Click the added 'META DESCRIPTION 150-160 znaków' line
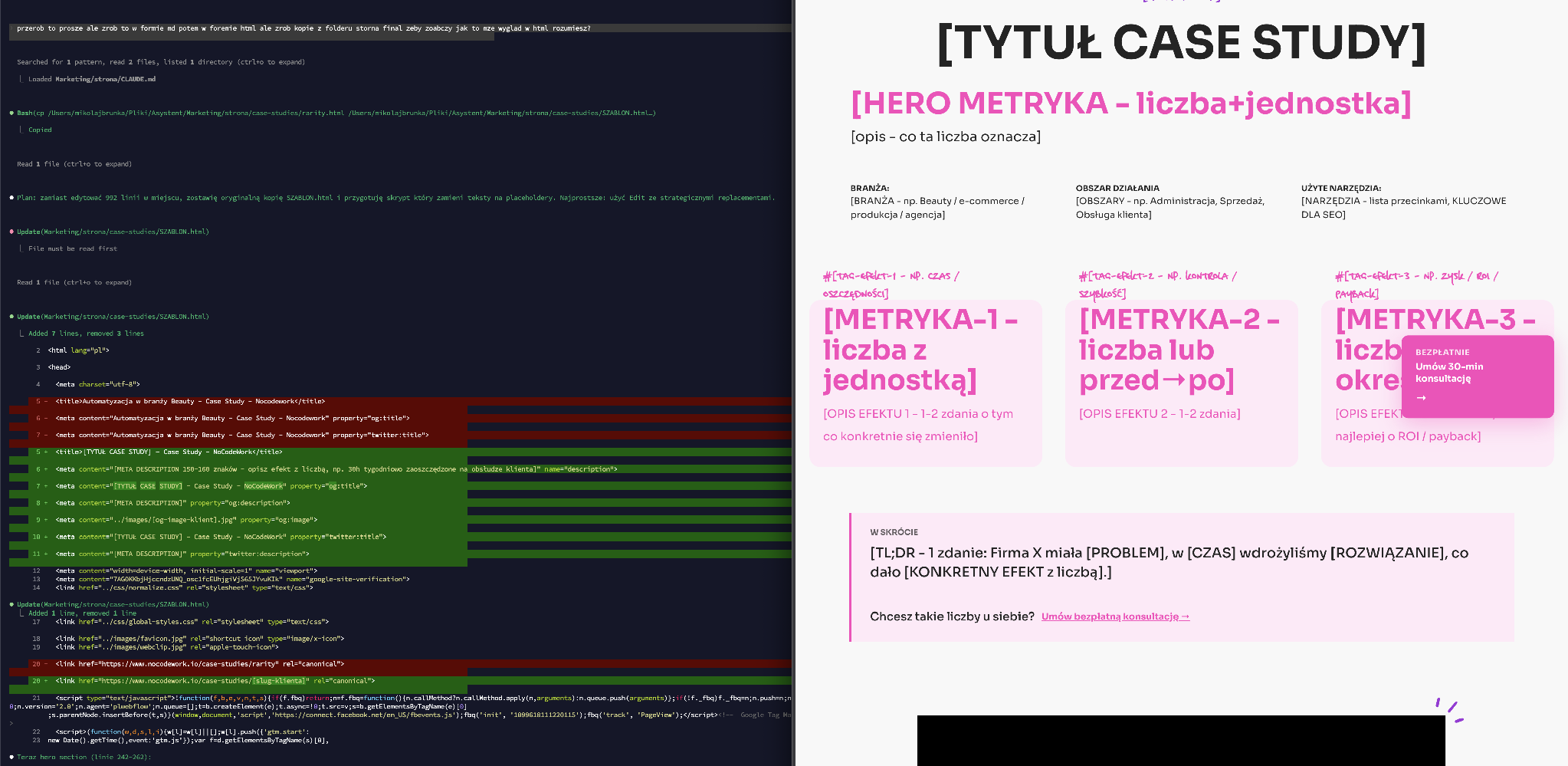The height and width of the screenshot is (766, 1568). 336,469
